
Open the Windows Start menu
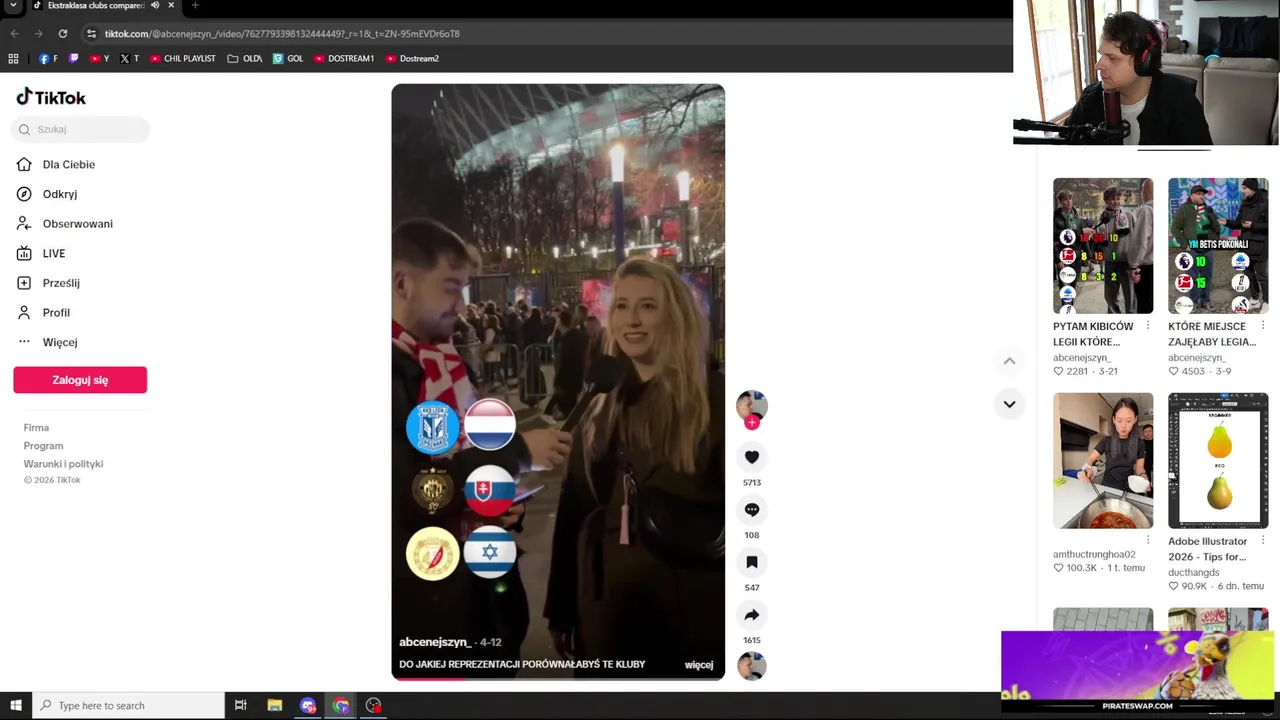pyautogui.click(x=15, y=706)
